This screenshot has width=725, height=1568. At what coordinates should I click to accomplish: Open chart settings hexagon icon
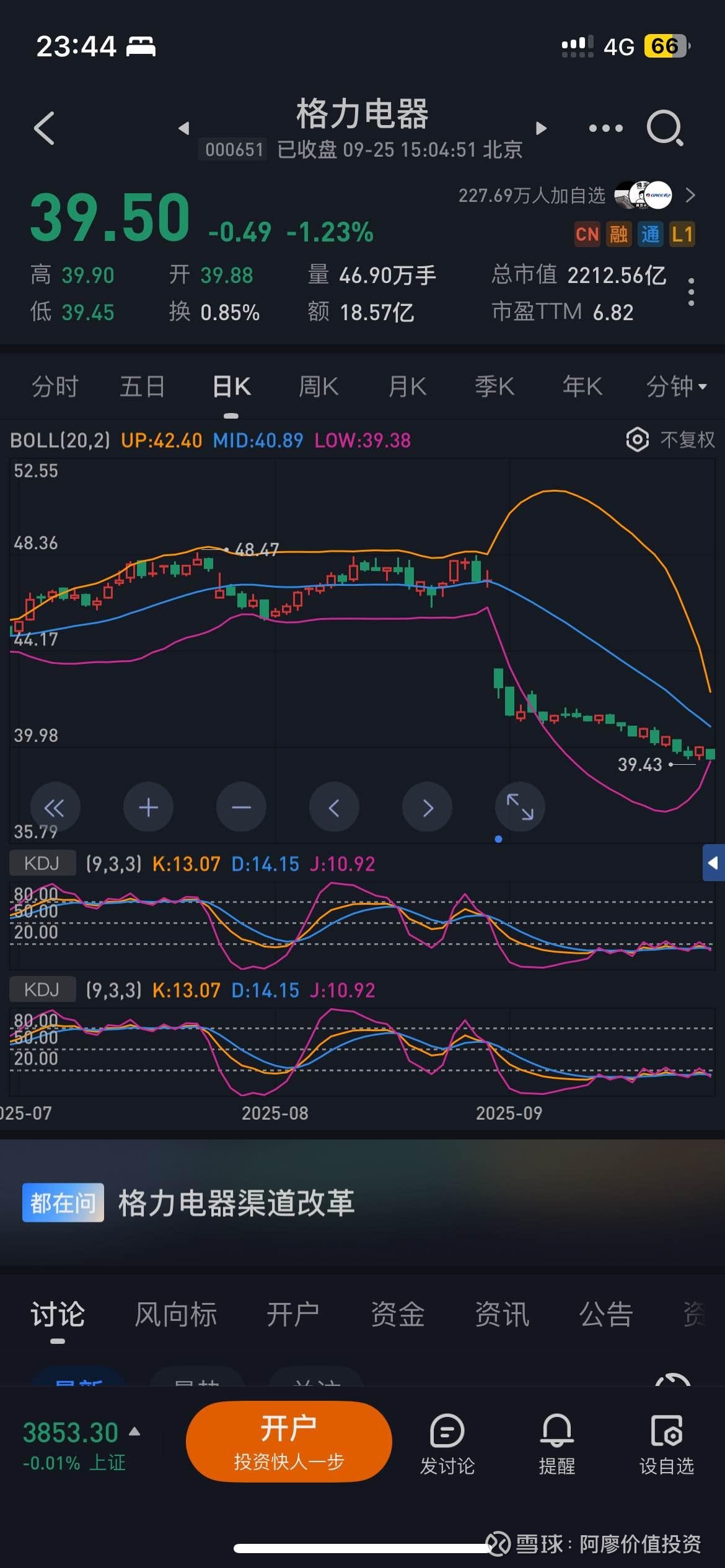(637, 440)
